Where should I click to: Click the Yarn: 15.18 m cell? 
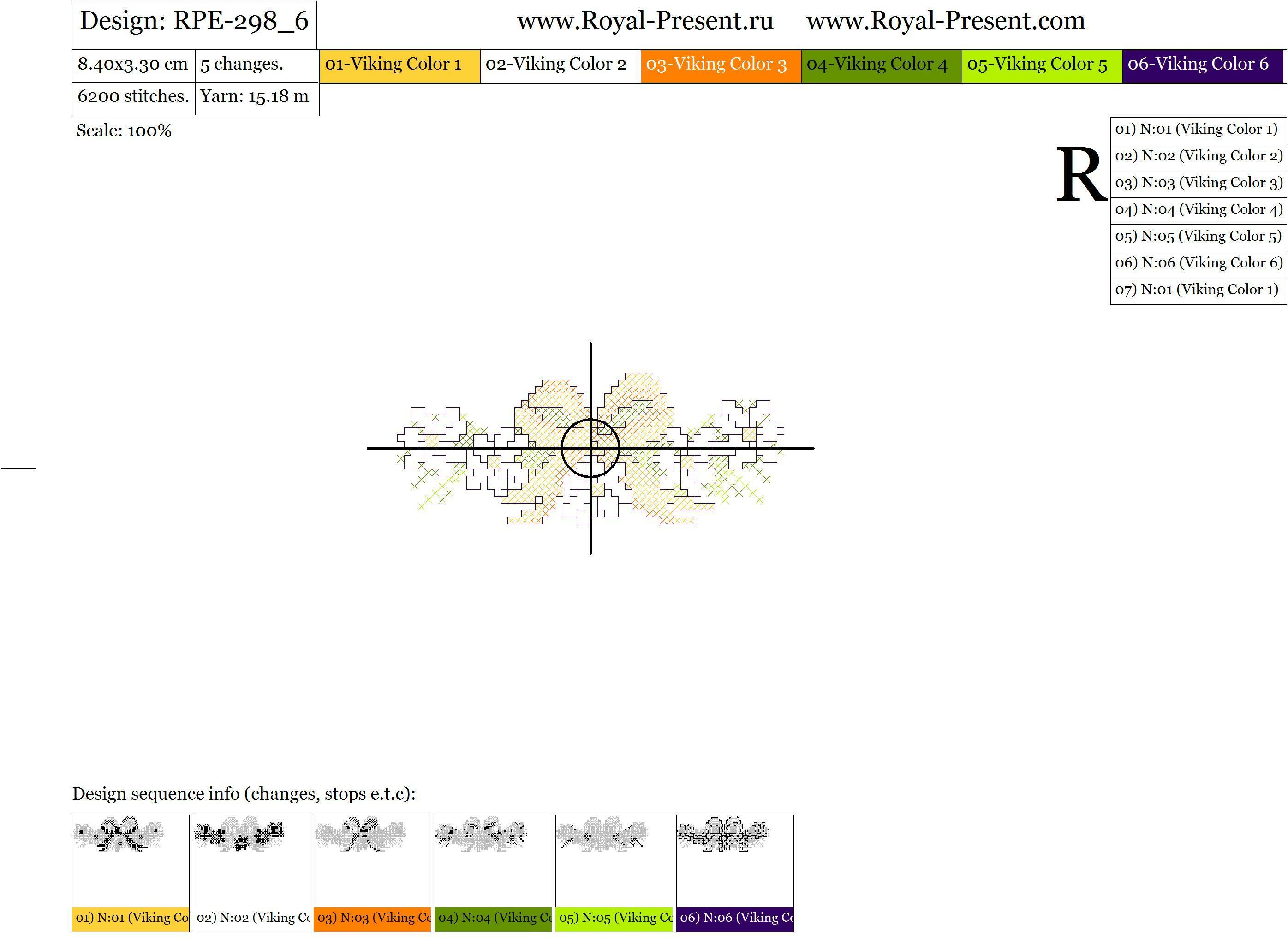coord(256,99)
